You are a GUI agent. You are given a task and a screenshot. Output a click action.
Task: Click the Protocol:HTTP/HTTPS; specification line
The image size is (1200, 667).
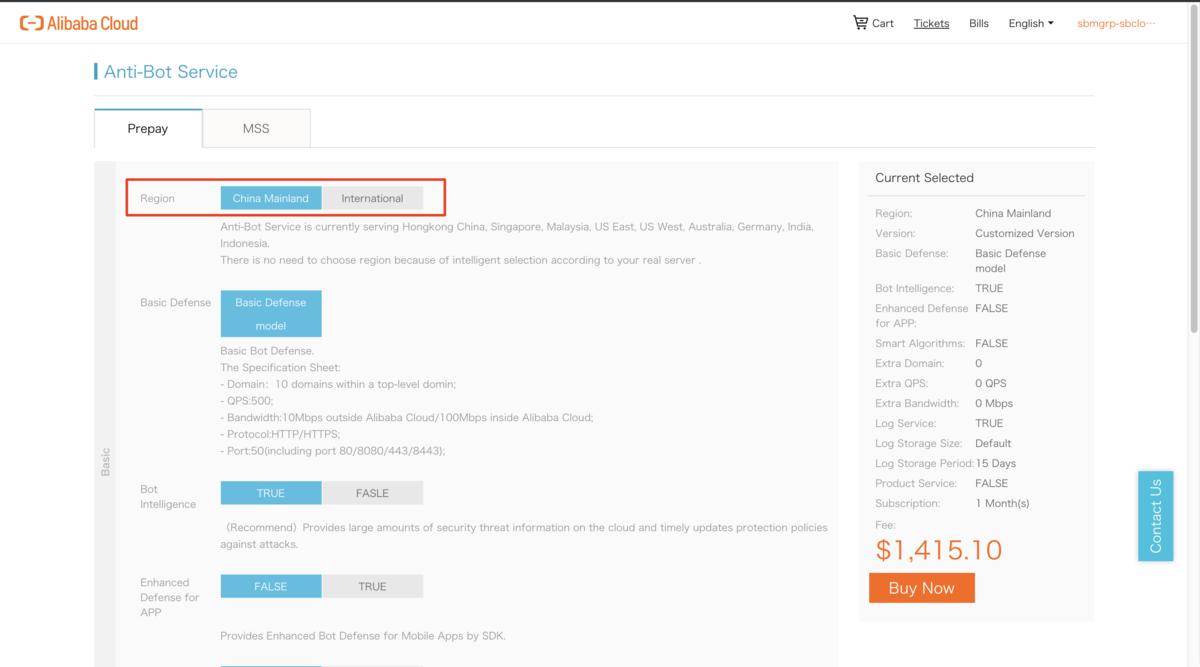280,434
